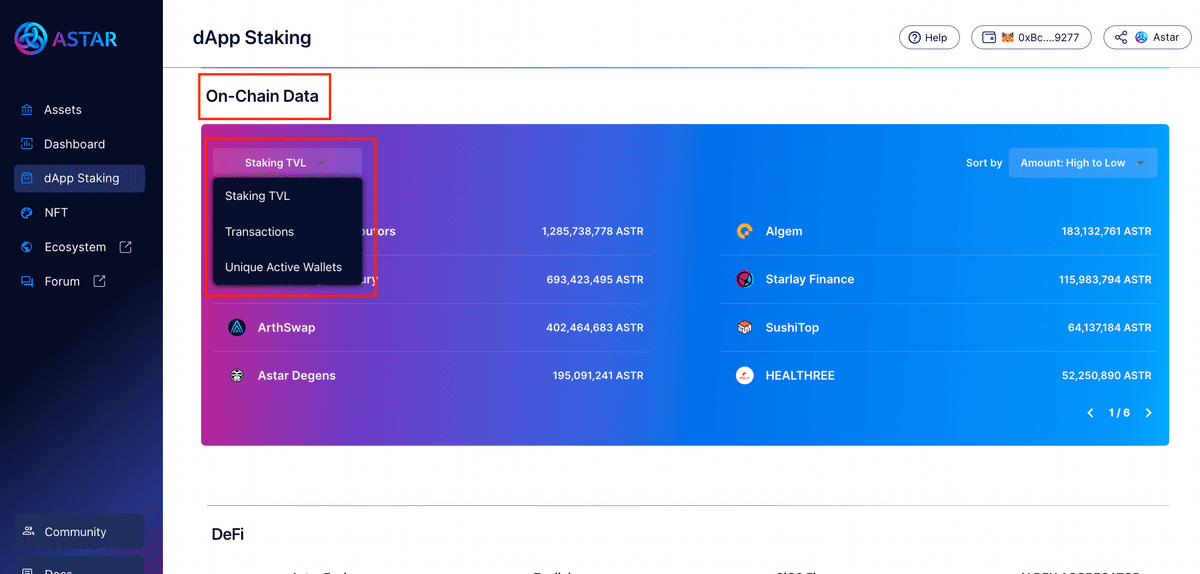Select dApp Staking sidebar item

[x=79, y=178]
